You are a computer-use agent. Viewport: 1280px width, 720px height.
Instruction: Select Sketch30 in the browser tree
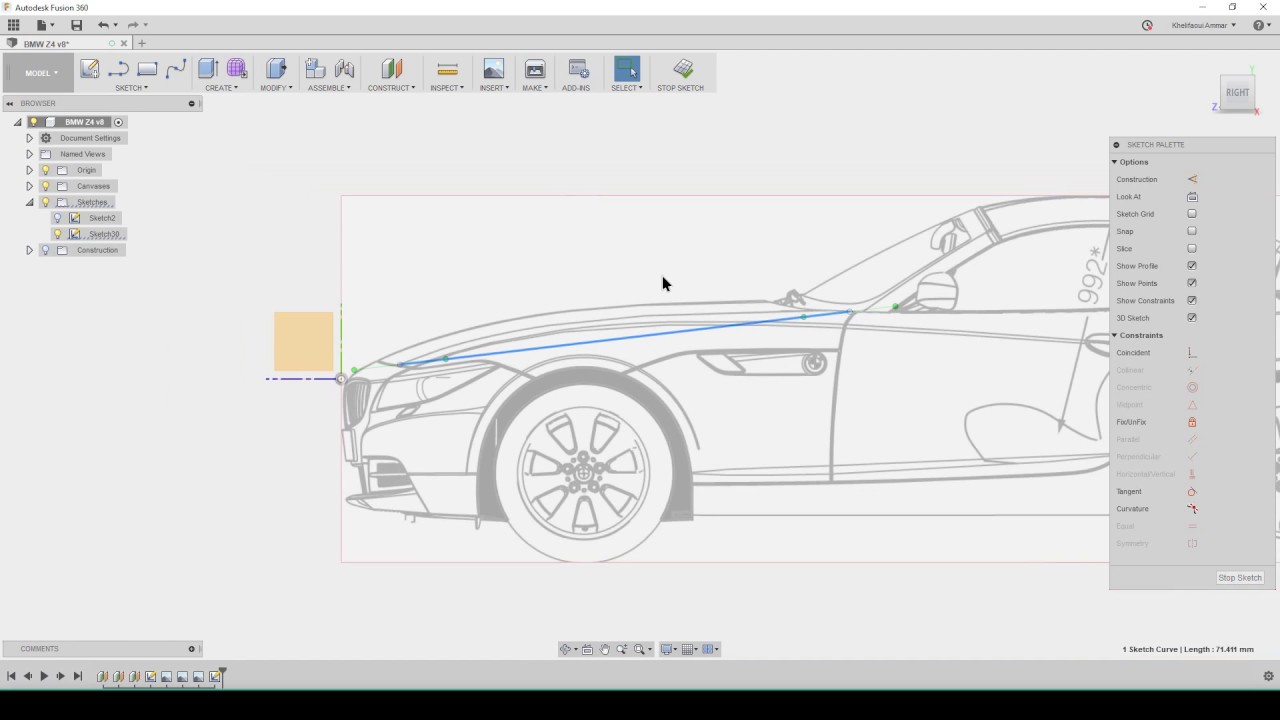104,234
